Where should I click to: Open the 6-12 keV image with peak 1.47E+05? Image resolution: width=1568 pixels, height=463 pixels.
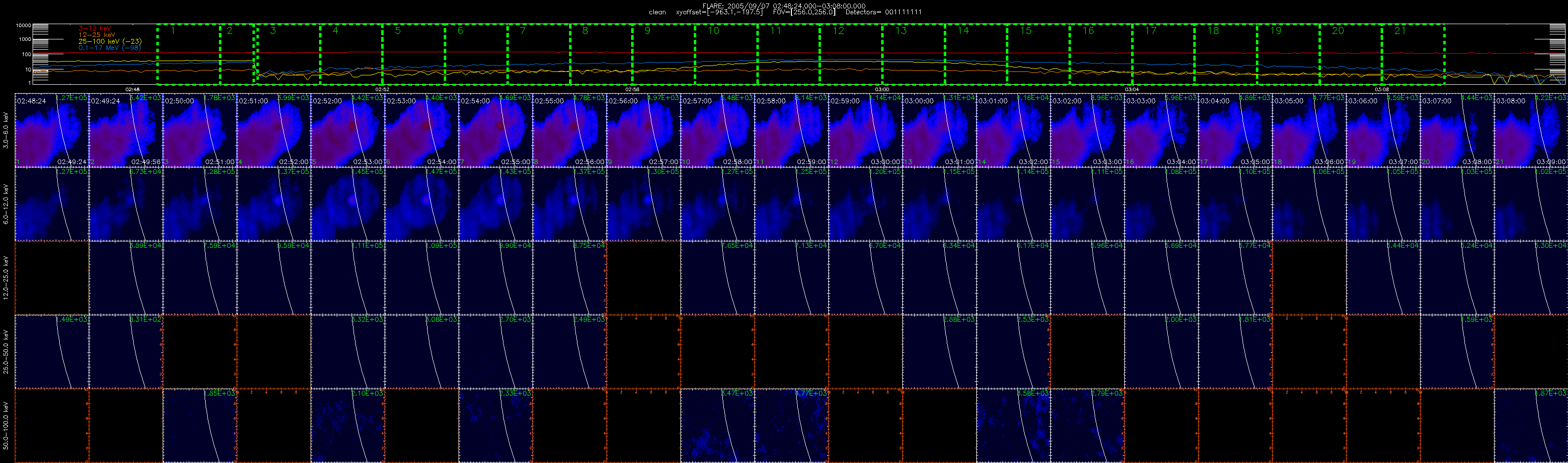tap(422, 204)
